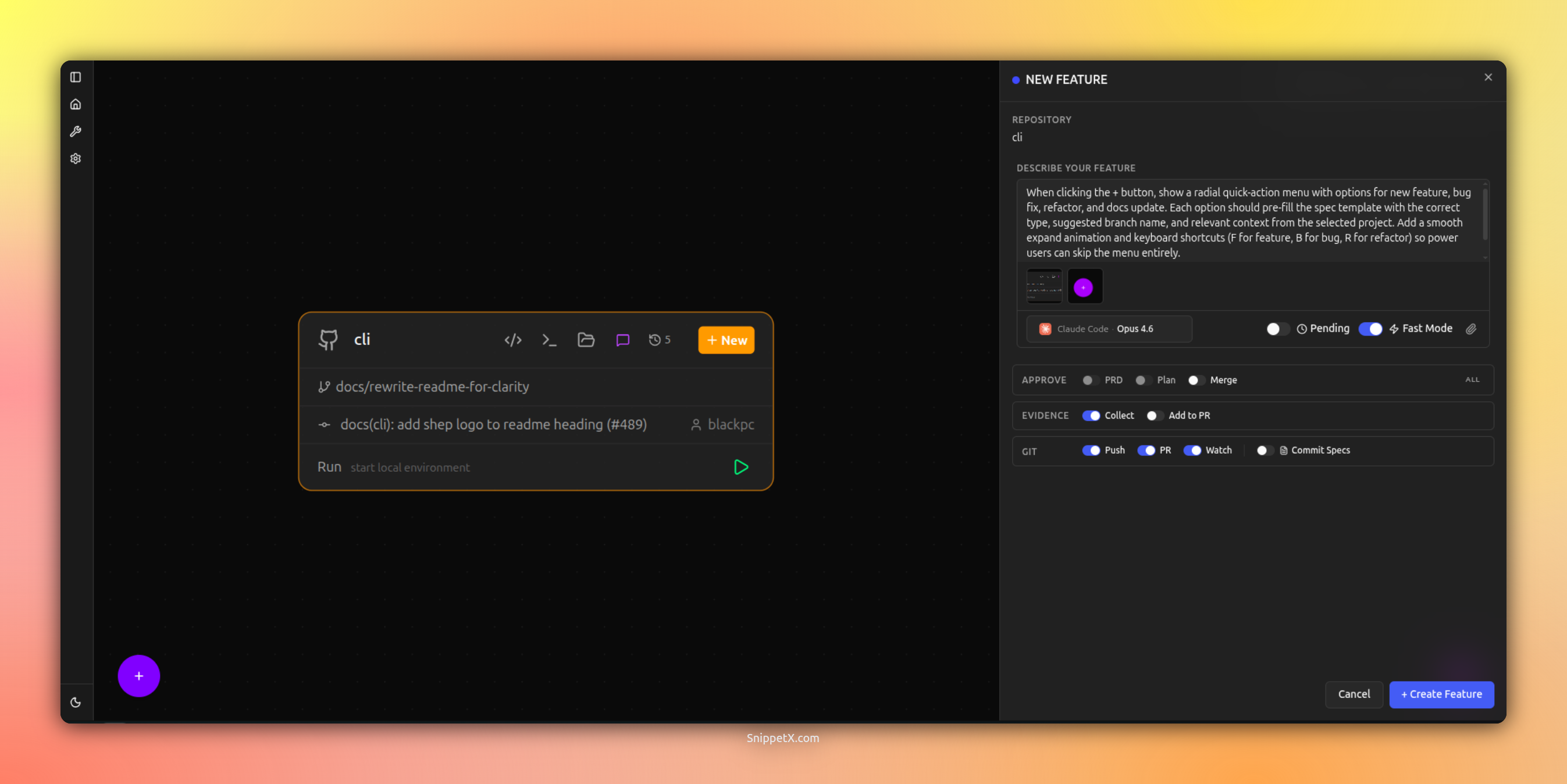
Task: Start the run with the green play icon
Action: pyautogui.click(x=741, y=467)
